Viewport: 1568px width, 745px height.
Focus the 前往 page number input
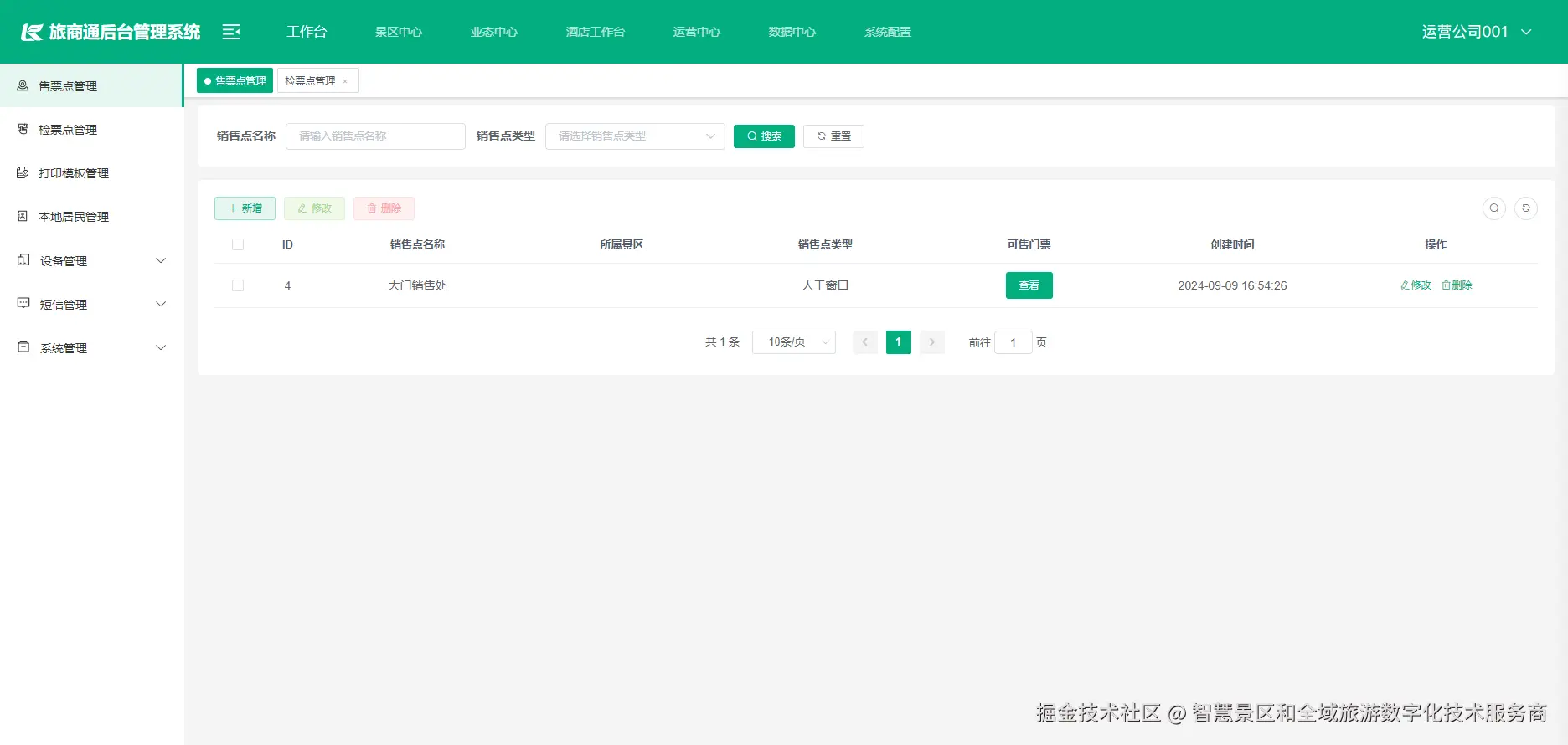click(x=1014, y=342)
